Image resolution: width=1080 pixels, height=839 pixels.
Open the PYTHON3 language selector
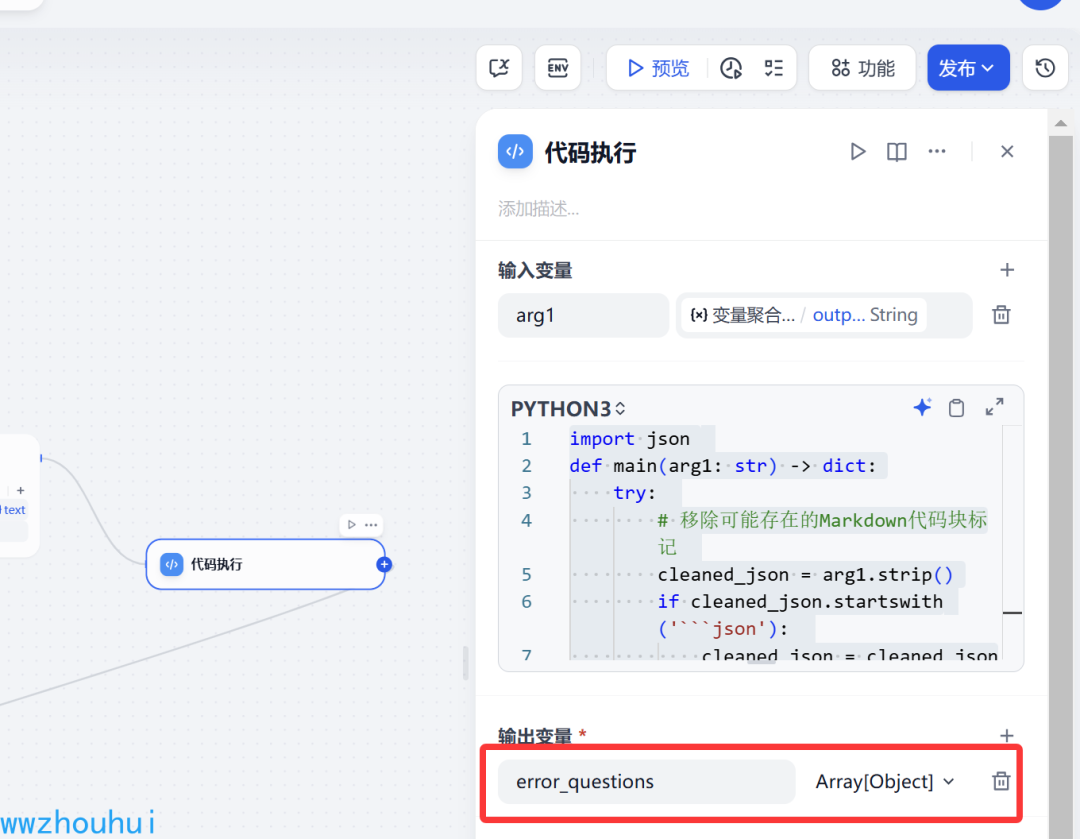568,408
